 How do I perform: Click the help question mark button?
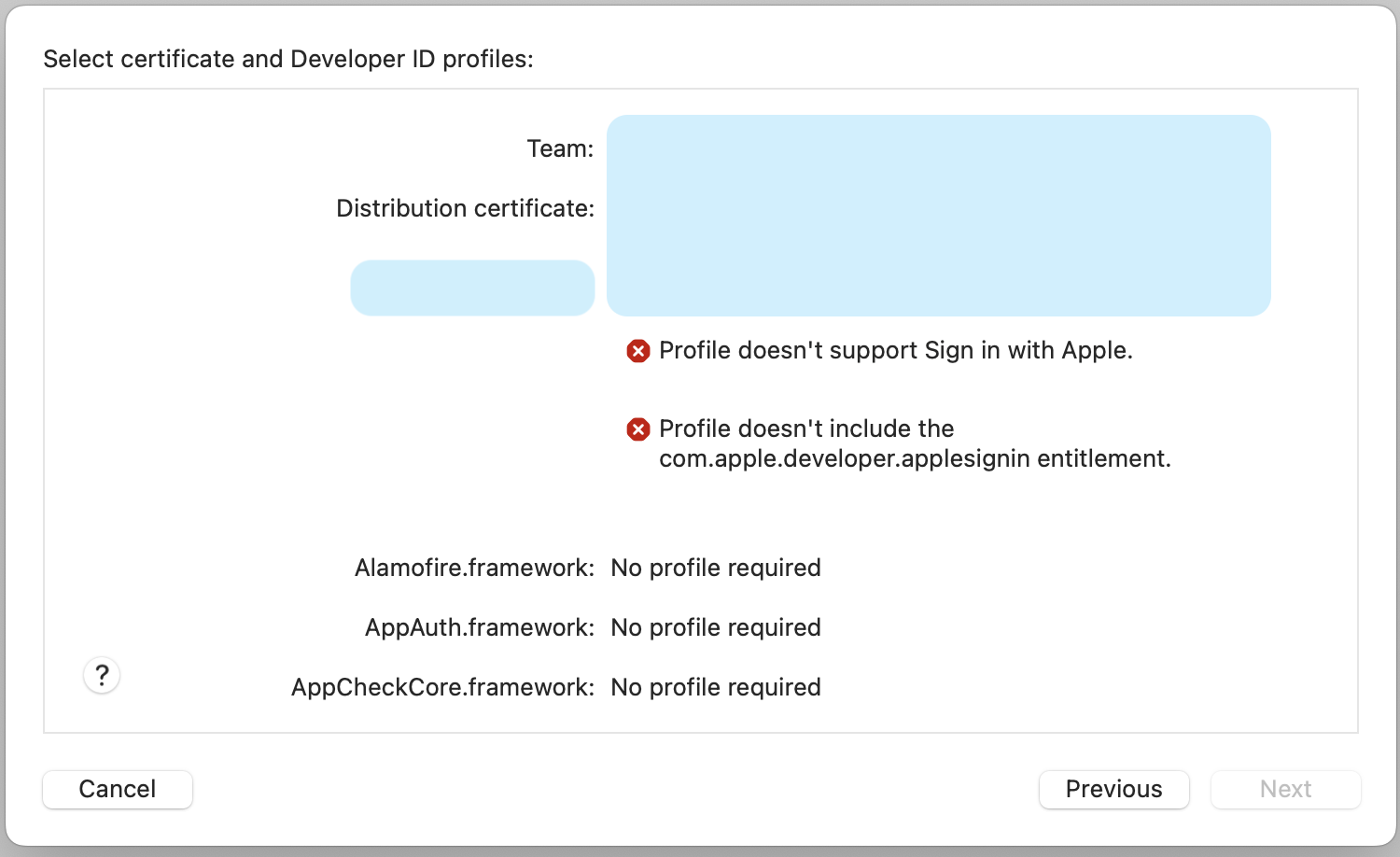[x=102, y=675]
